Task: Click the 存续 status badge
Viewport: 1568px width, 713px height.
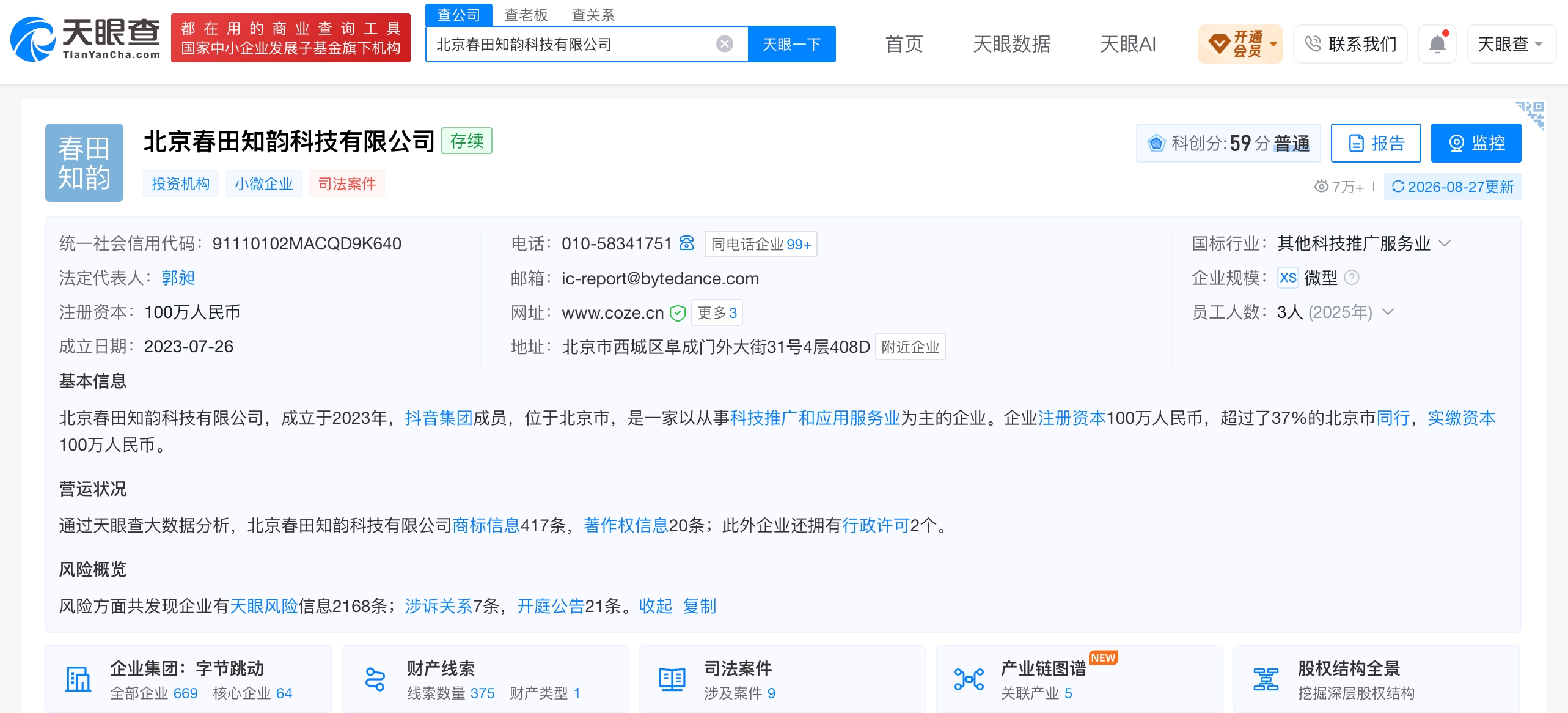Action: pyautogui.click(x=467, y=141)
